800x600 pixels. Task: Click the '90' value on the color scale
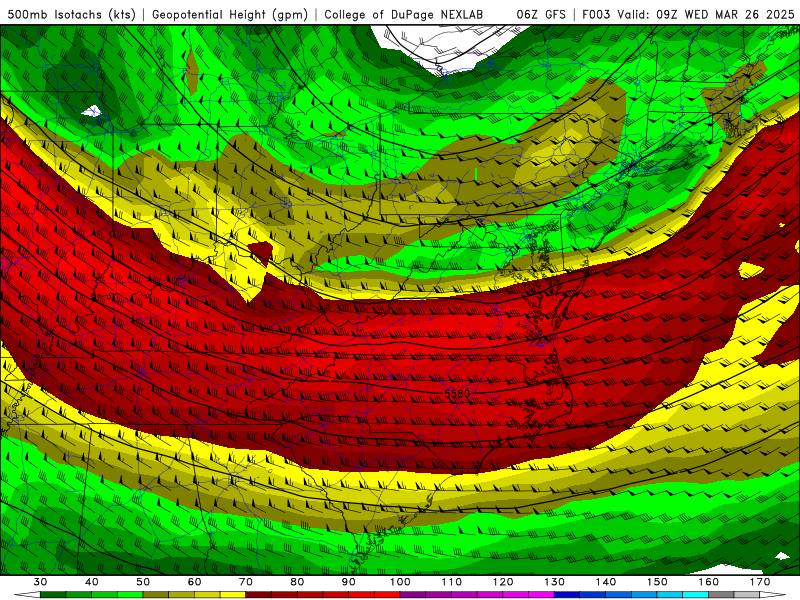click(349, 582)
